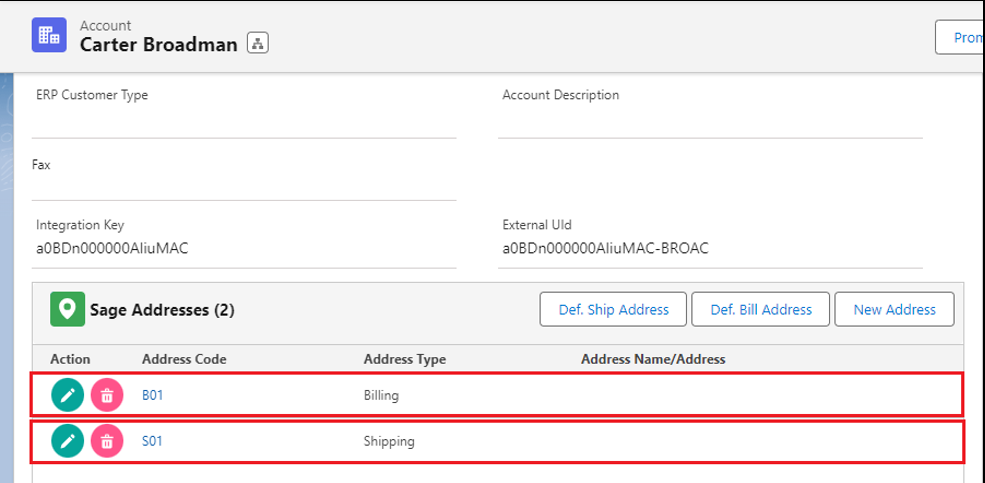
Task: Click the Address Type column header
Action: [404, 359]
